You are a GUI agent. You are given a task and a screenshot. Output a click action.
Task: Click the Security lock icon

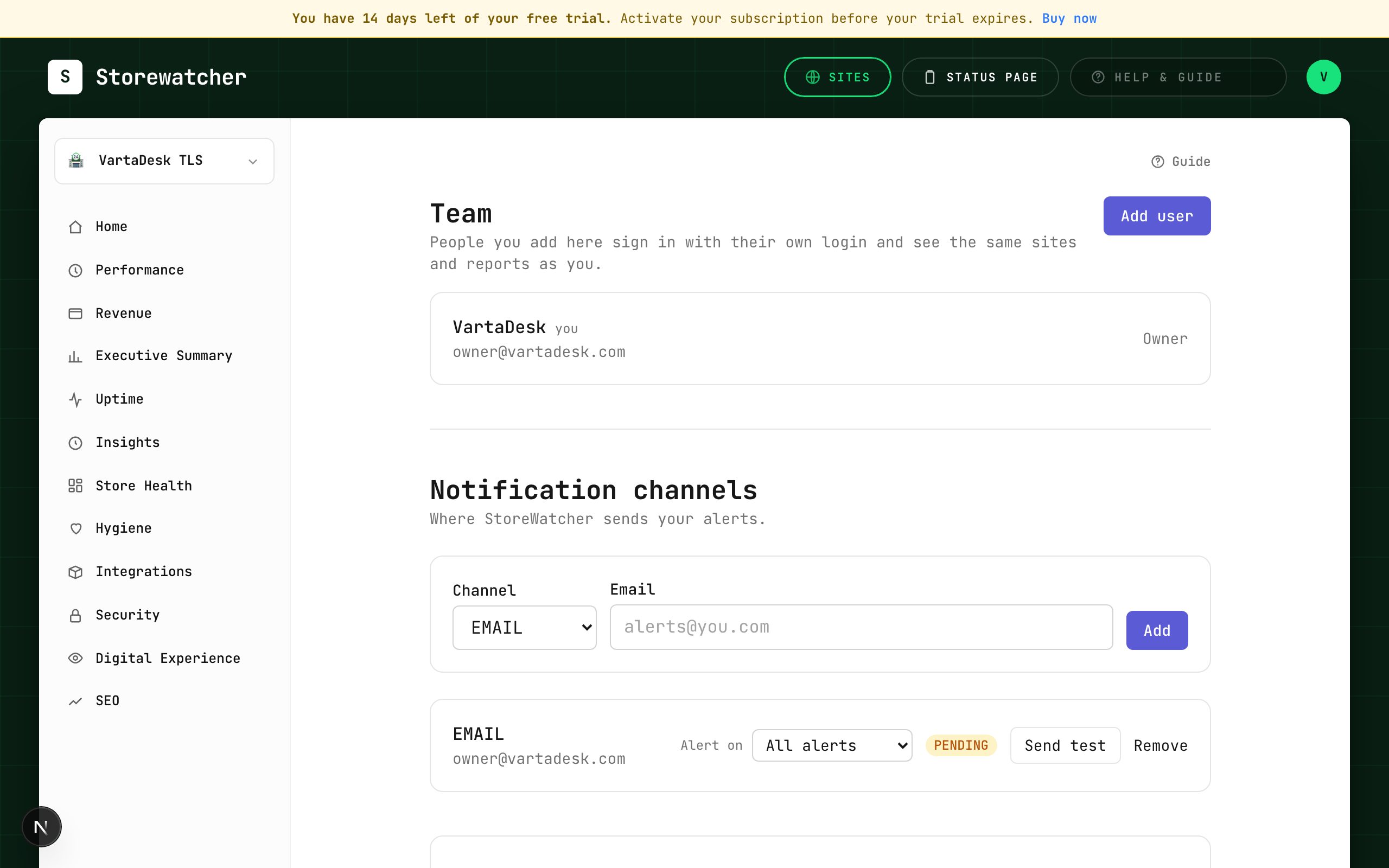point(75,615)
